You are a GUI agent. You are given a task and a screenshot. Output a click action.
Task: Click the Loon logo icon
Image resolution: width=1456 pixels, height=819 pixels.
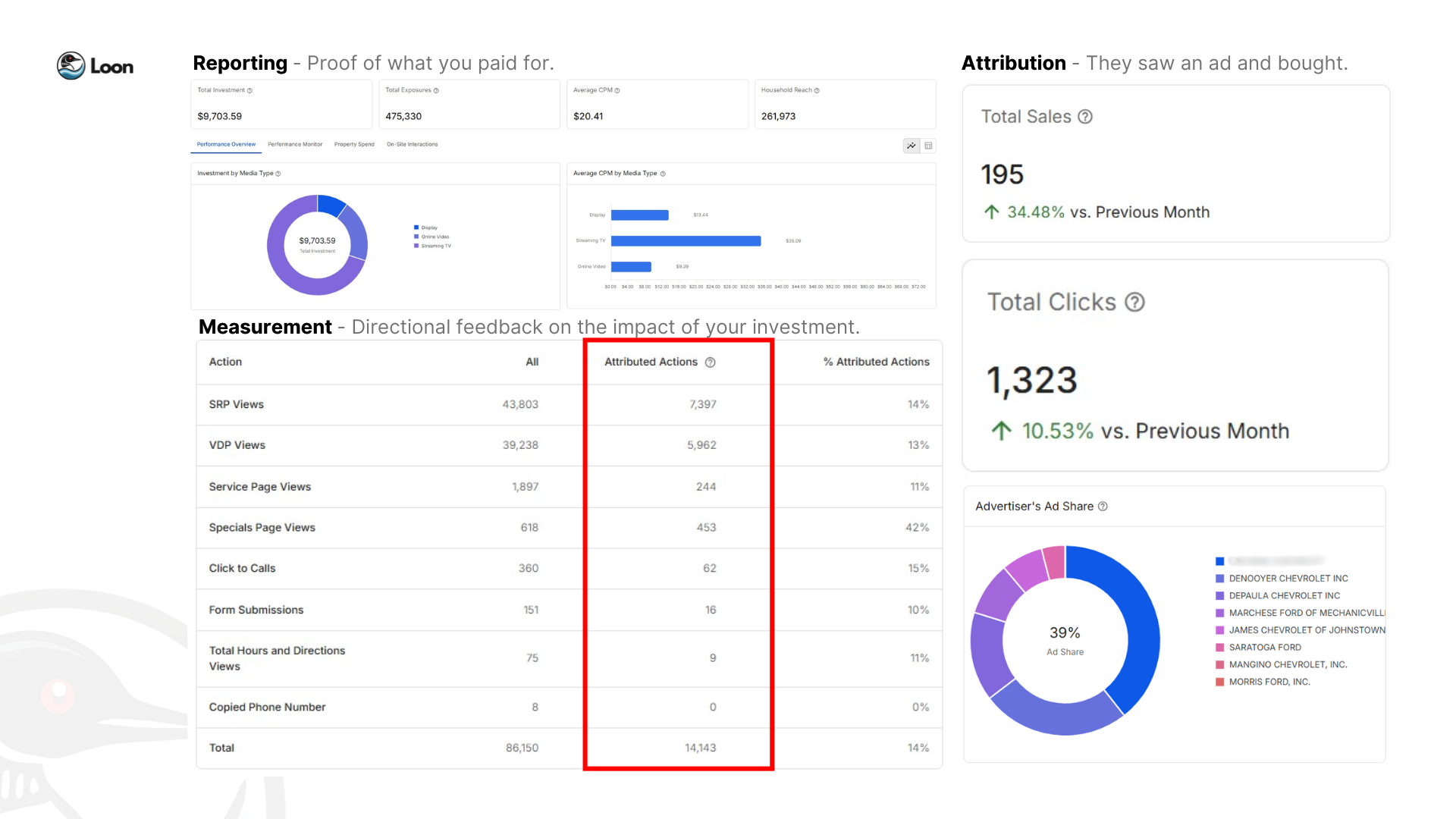(x=71, y=66)
